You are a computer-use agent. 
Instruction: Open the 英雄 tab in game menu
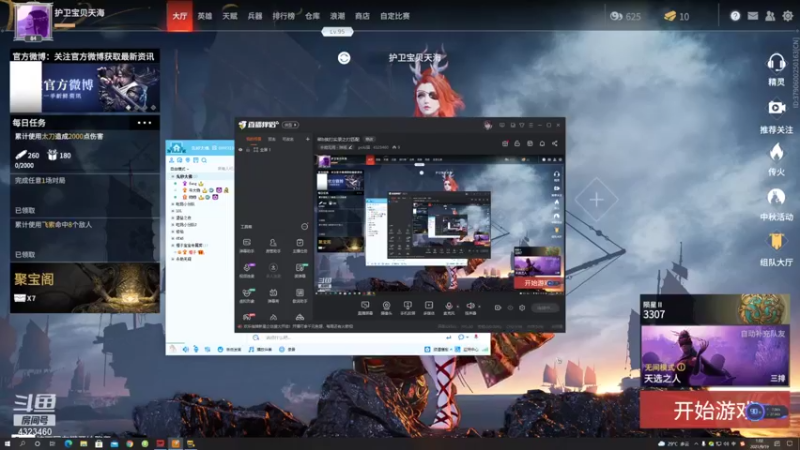[x=205, y=16]
